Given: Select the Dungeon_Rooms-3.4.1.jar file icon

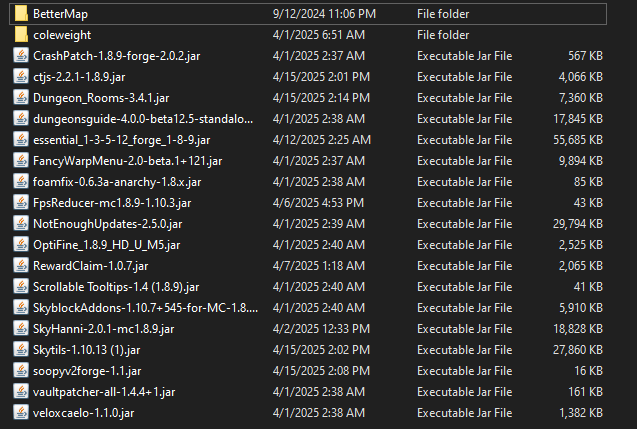Looking at the screenshot, I should coord(21,98).
